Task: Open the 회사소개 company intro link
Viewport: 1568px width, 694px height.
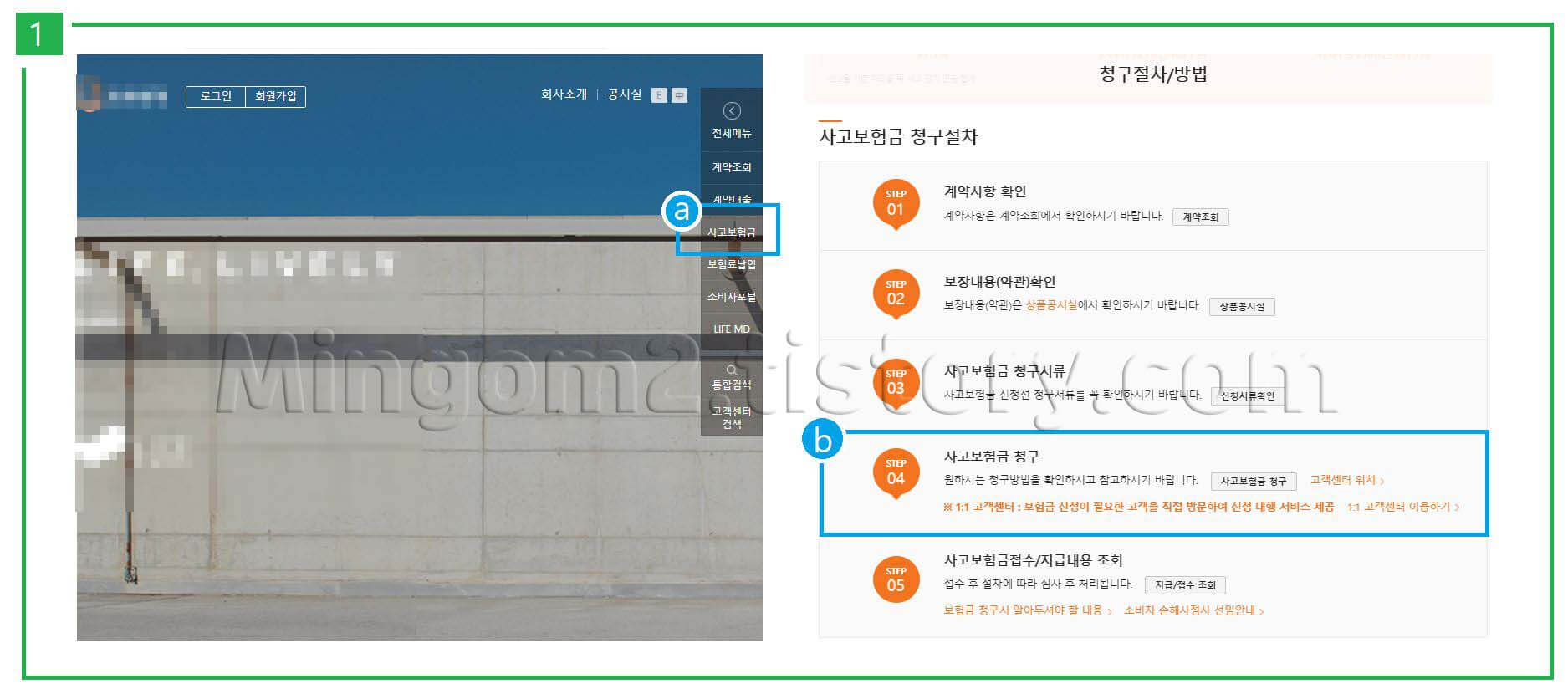Action: pyautogui.click(x=564, y=94)
